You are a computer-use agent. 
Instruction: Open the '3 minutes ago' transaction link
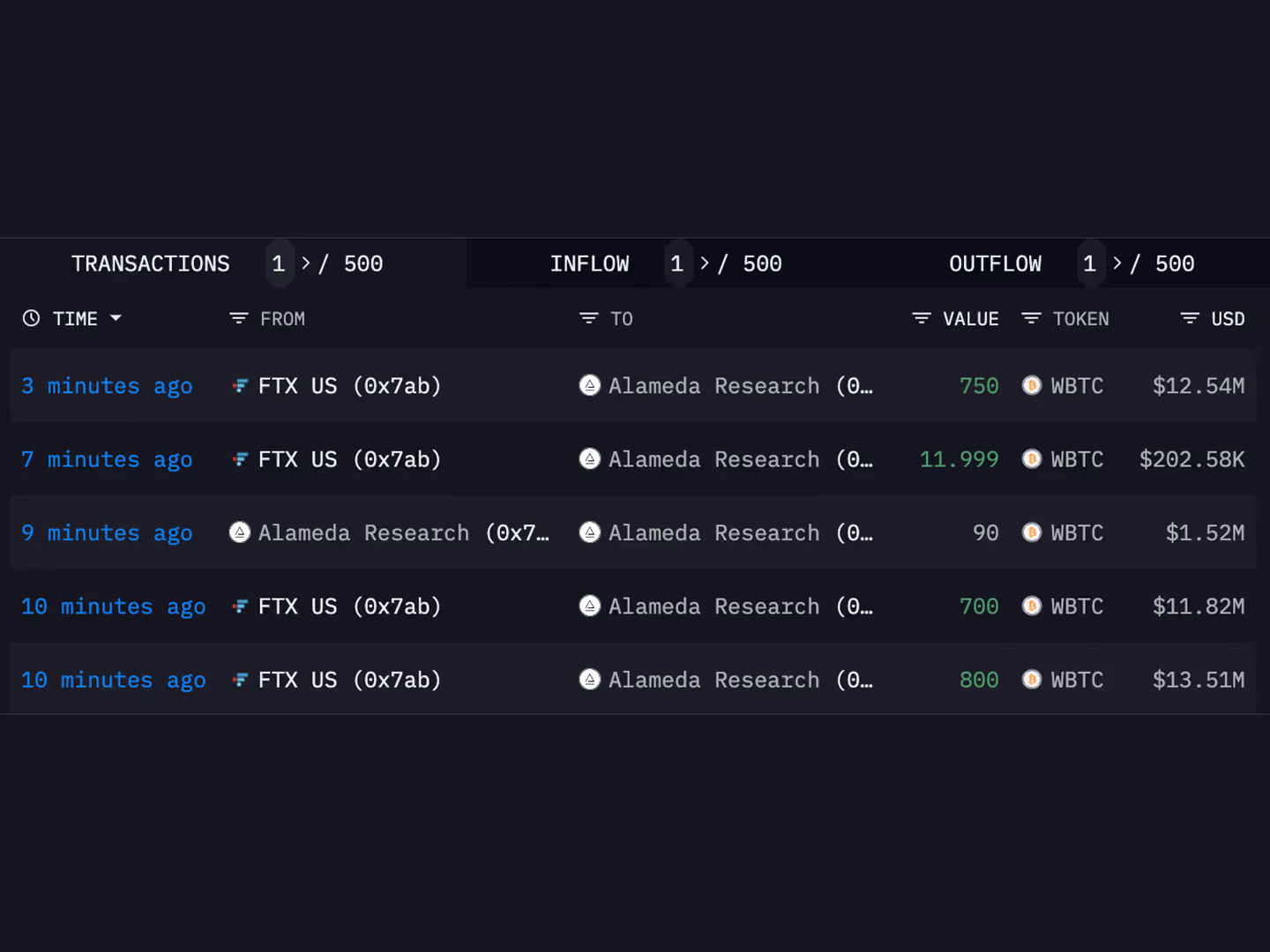click(107, 386)
